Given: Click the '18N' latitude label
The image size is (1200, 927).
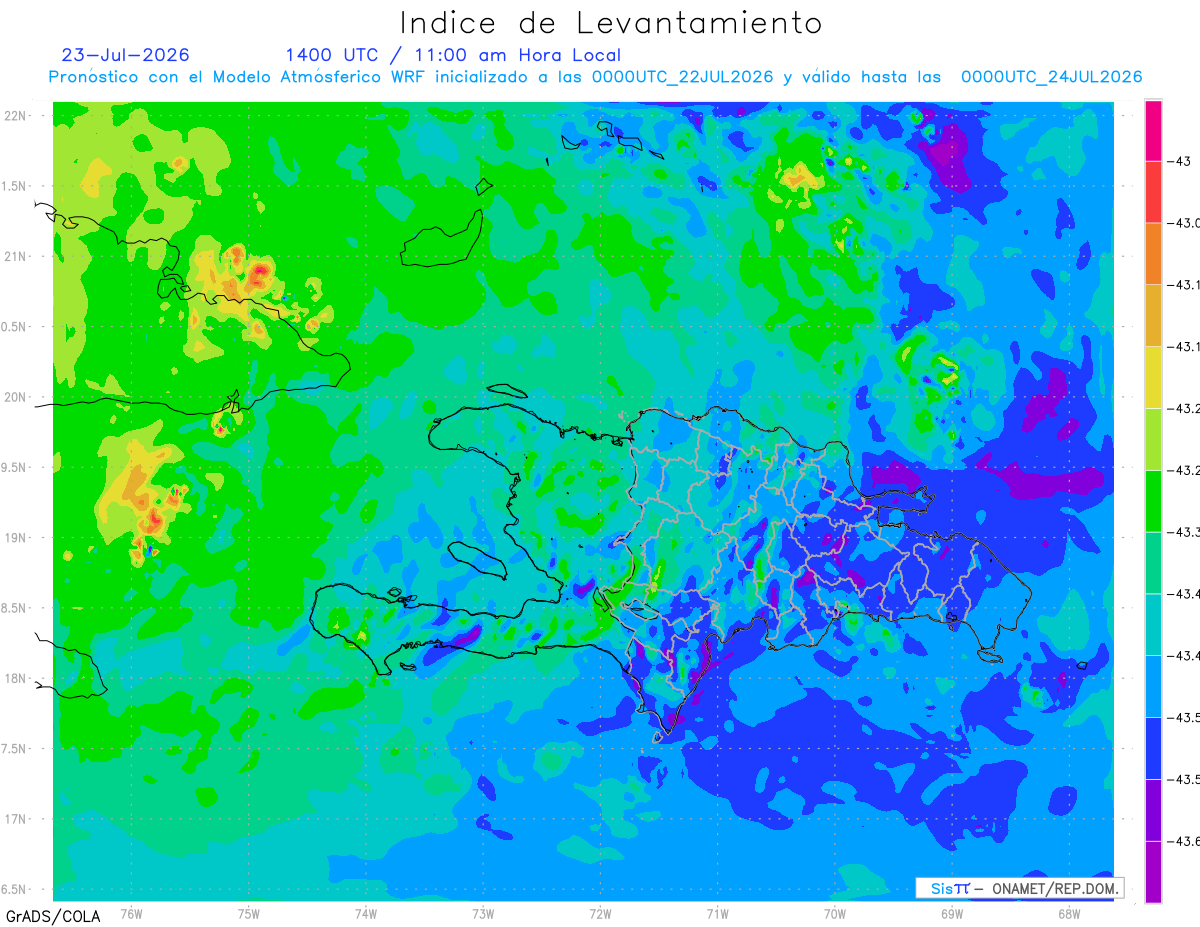Looking at the screenshot, I should 16,678.
